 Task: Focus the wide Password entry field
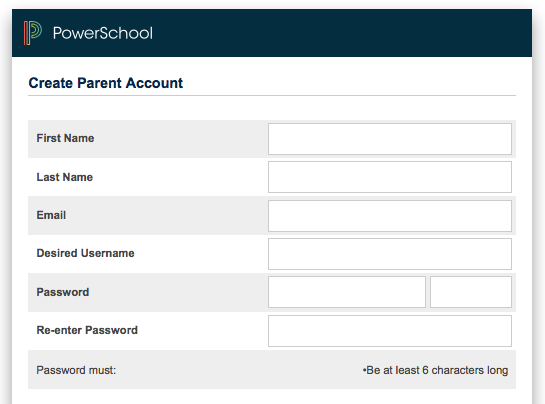[x=347, y=292]
